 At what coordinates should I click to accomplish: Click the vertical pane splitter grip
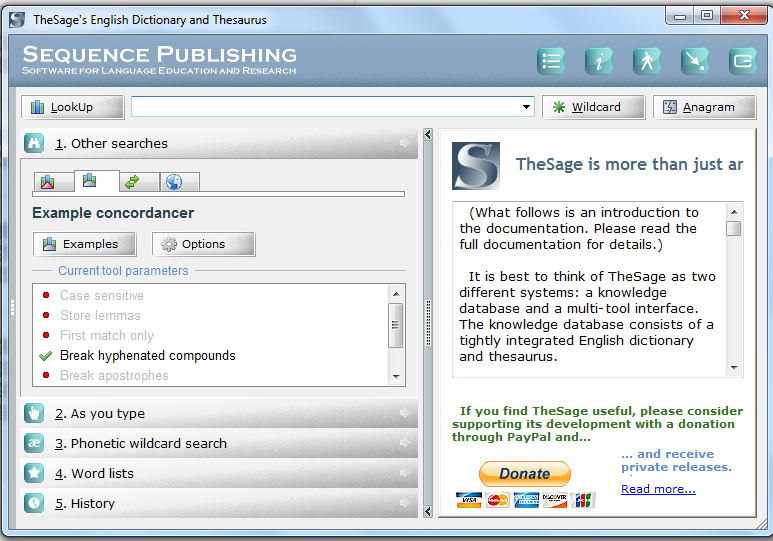[x=428, y=323]
